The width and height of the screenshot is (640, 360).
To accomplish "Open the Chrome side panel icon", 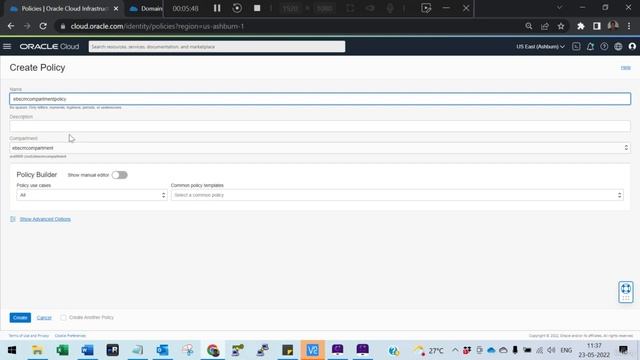I will point(597,26).
